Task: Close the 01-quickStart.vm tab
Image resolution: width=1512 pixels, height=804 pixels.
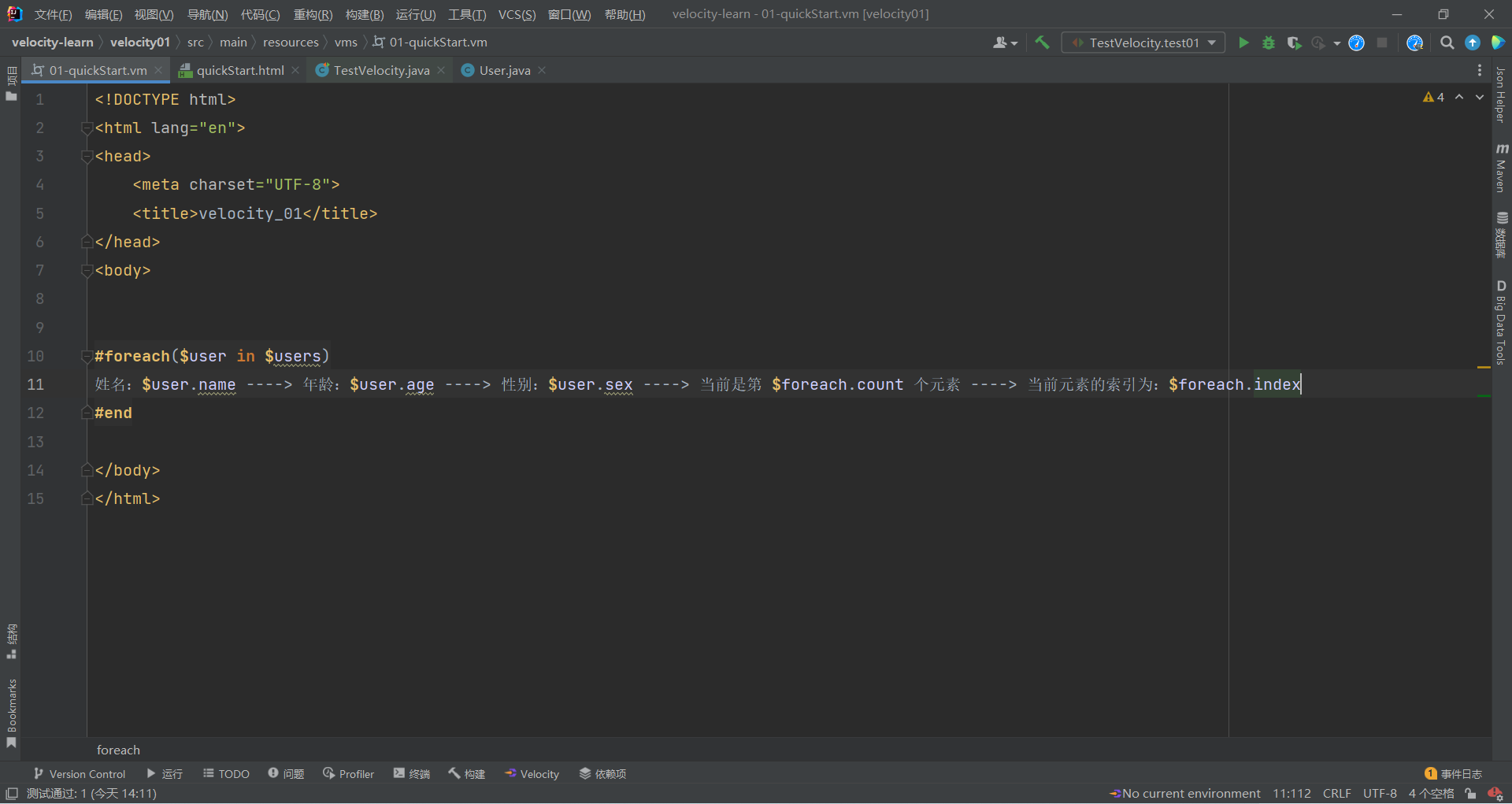Action: (158, 70)
